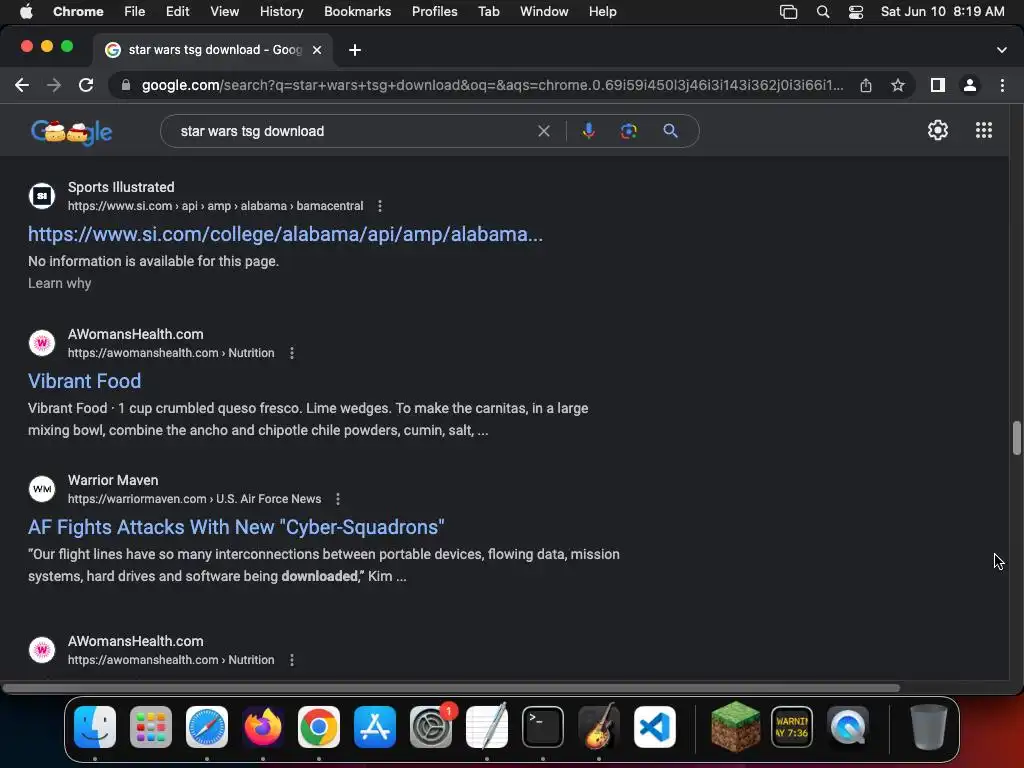Open App Store from the Dock
The image size is (1024, 768).
[375, 727]
